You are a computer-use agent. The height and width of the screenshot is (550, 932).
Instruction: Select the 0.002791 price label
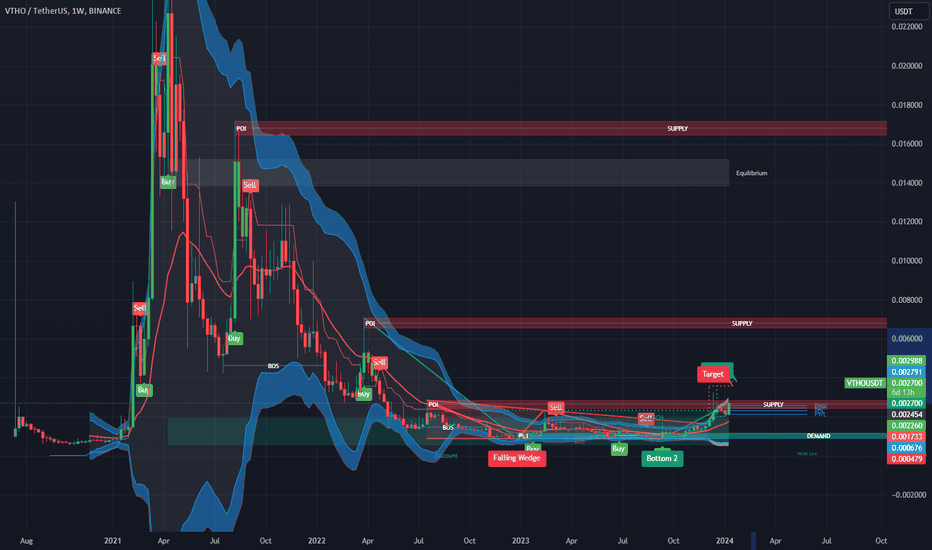click(906, 372)
